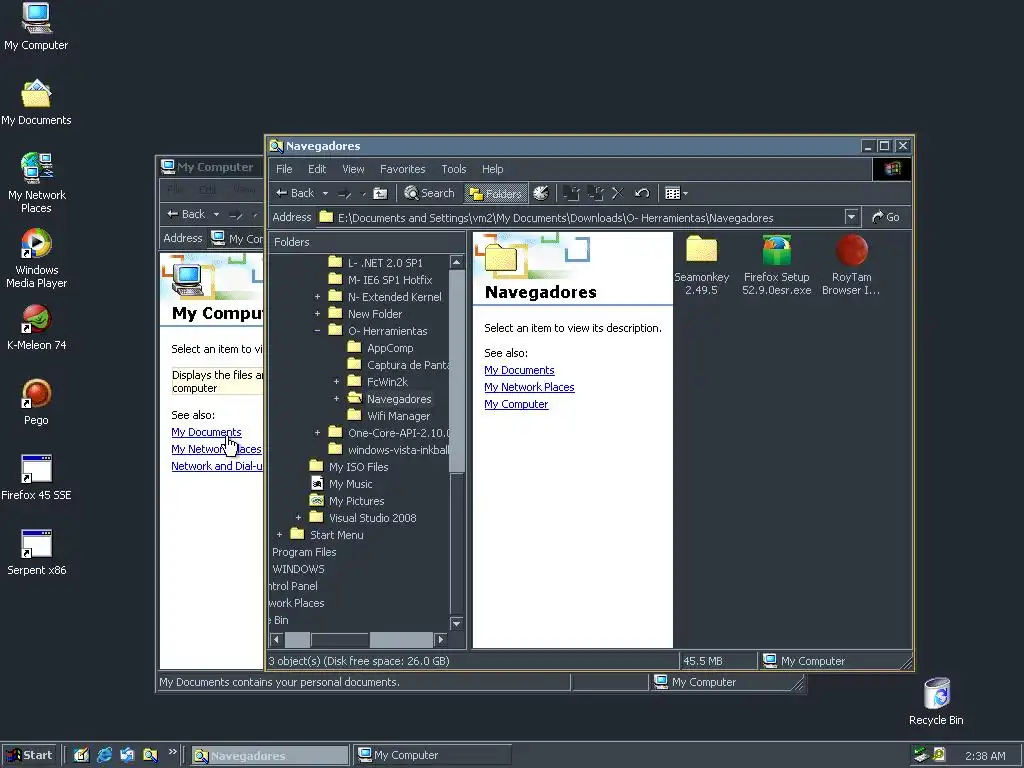
Task: Open the Tools menu
Action: coord(453,169)
